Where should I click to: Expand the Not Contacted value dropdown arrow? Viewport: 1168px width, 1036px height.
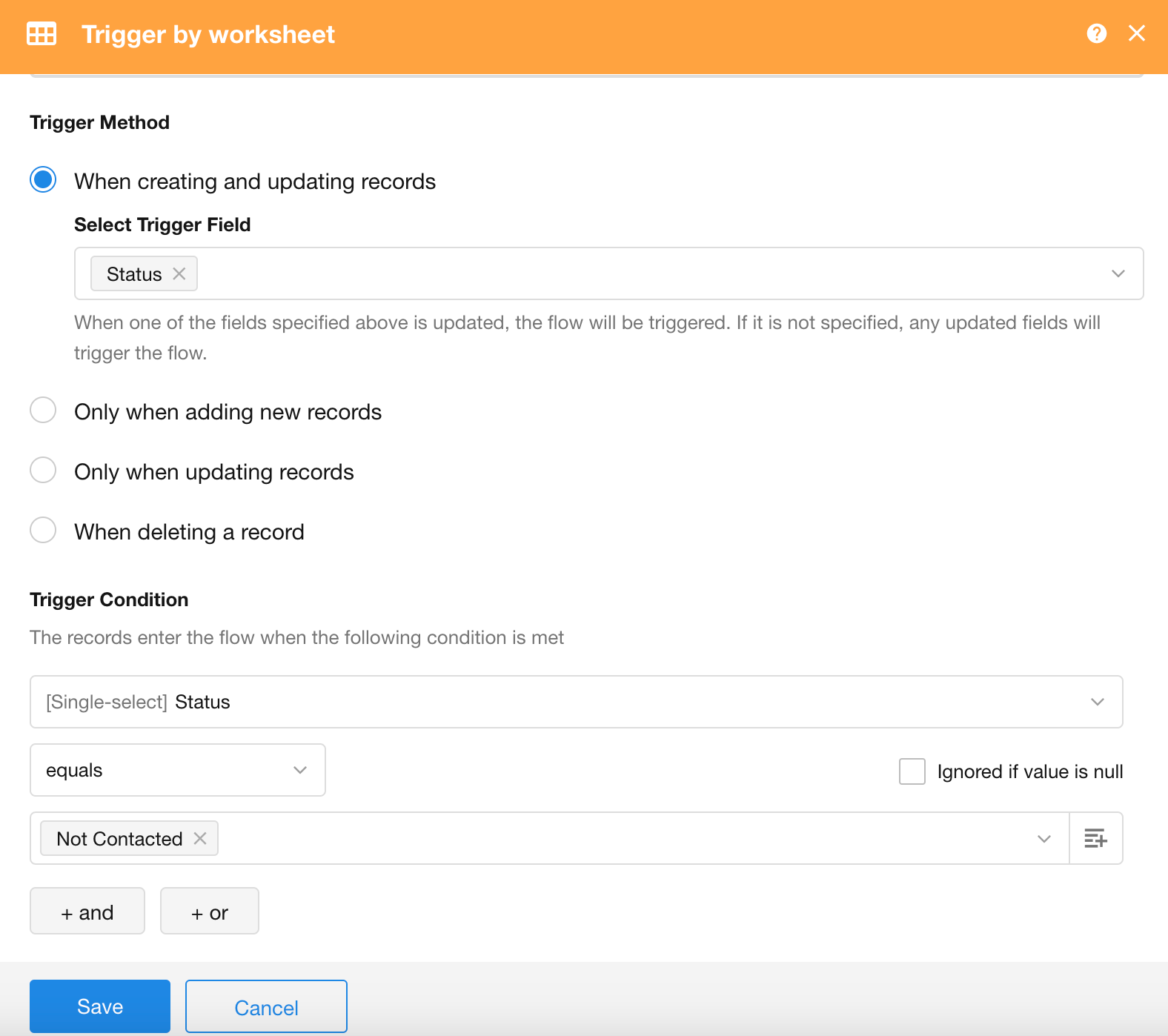pyautogui.click(x=1043, y=838)
